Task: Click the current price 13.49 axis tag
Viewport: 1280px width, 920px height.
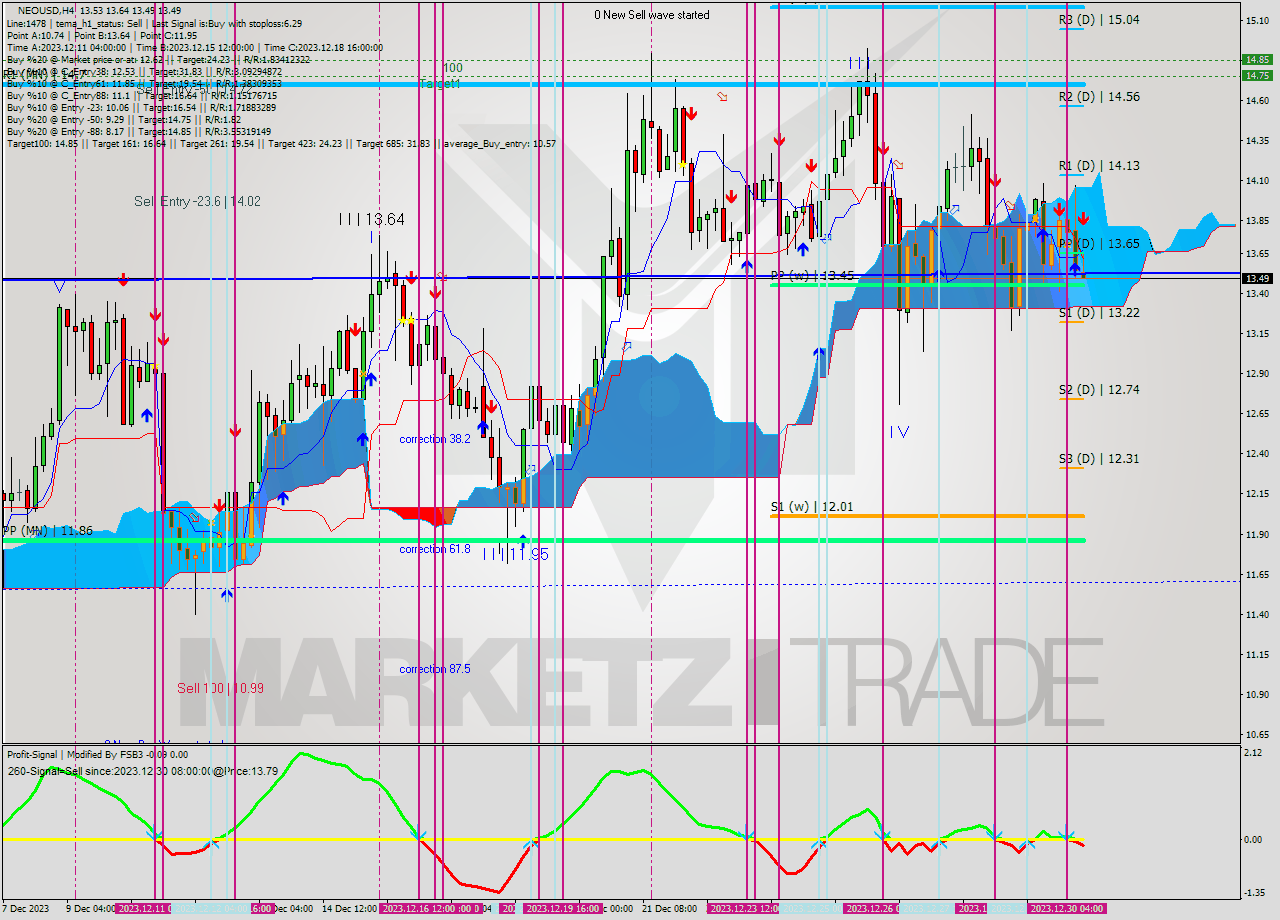Action: coord(1256,278)
